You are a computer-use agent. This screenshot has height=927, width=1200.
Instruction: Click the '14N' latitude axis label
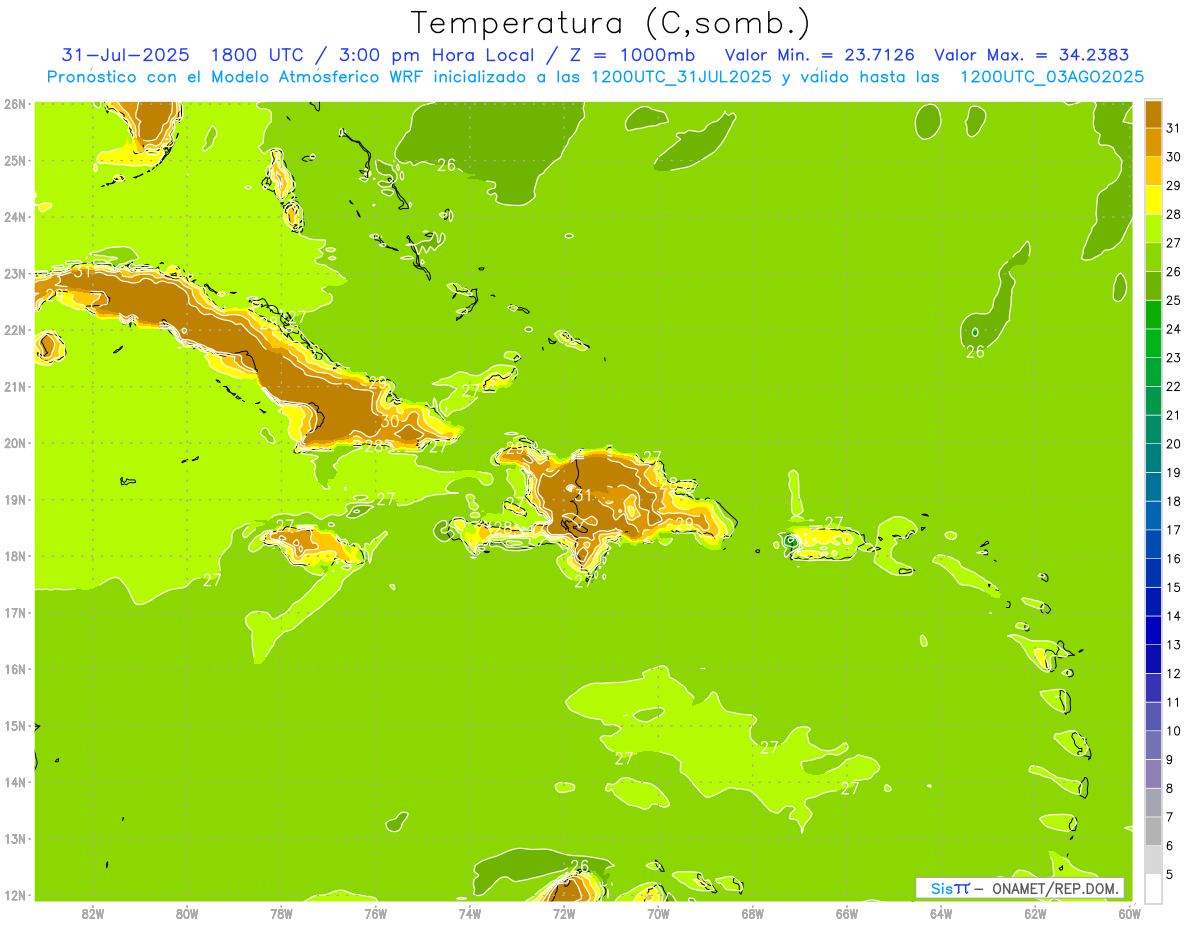pyautogui.click(x=16, y=782)
